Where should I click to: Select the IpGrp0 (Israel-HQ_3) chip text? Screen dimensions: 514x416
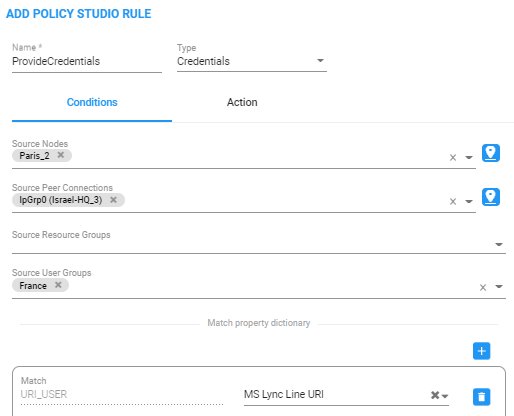61,200
